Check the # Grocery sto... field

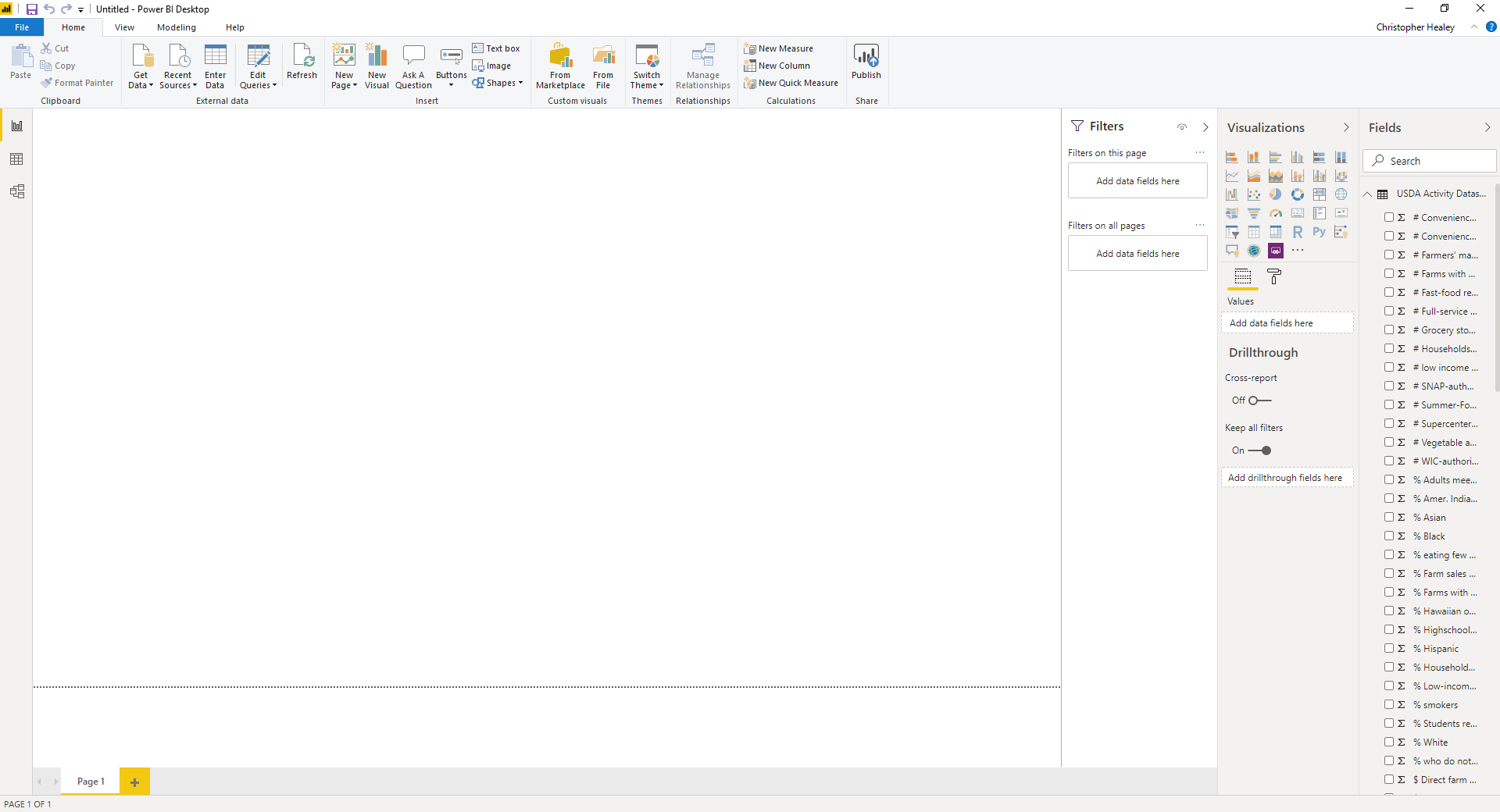pyautogui.click(x=1389, y=329)
